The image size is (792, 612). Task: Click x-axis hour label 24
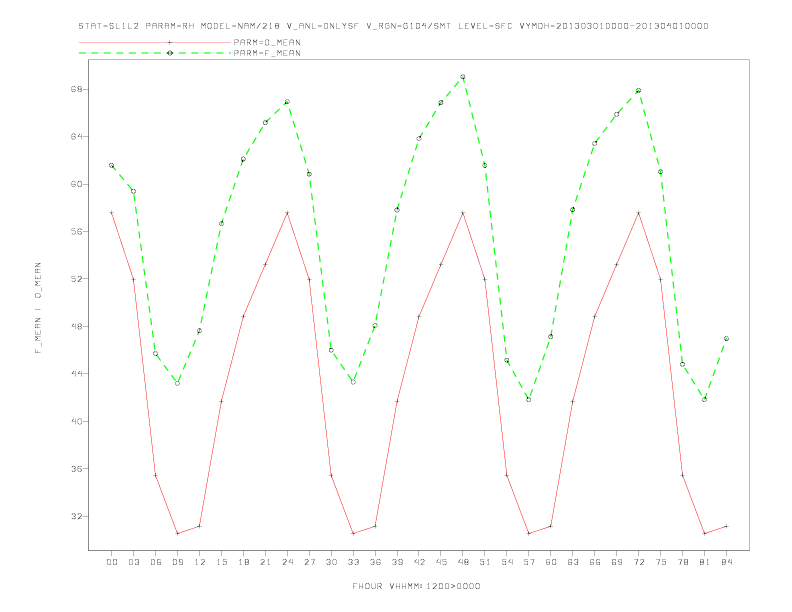tap(287, 562)
